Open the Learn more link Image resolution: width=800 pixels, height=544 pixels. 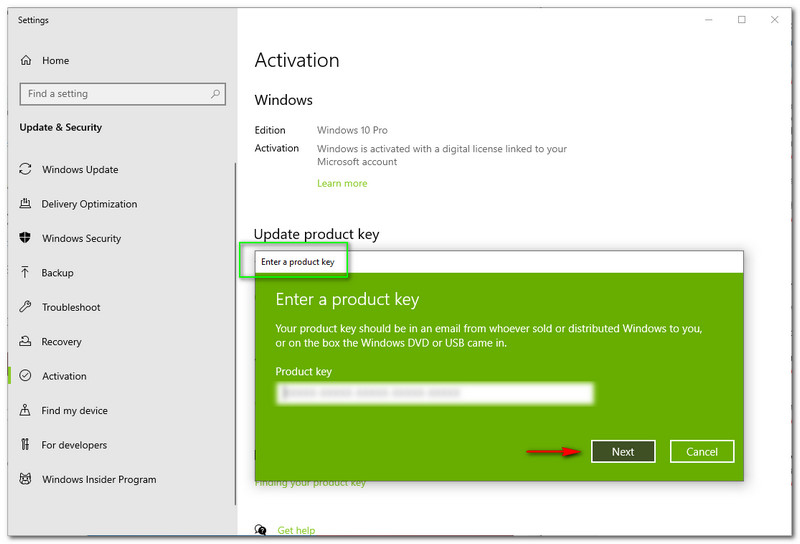(x=342, y=184)
